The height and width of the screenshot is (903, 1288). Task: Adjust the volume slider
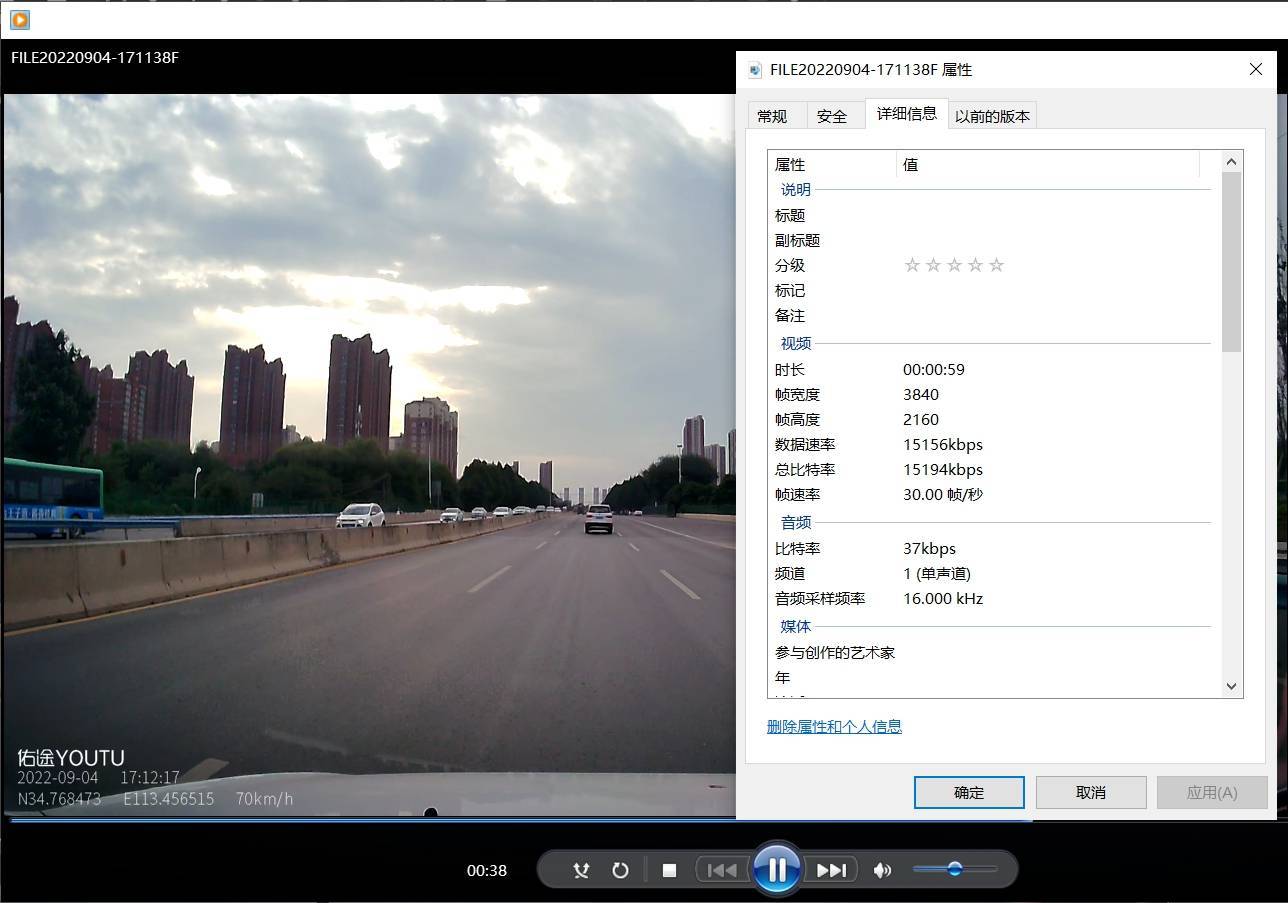pos(956,869)
